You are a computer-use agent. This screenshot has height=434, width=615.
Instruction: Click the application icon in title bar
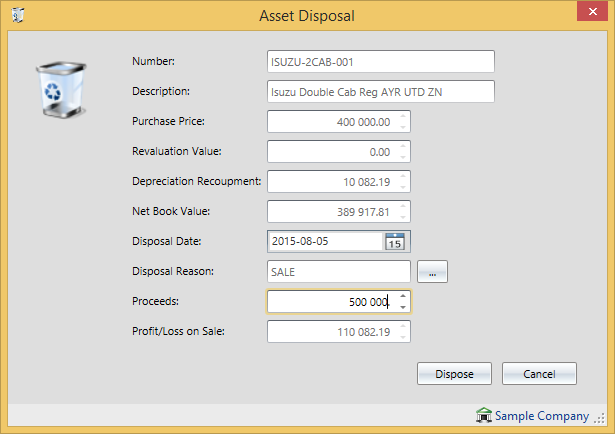coord(18,16)
